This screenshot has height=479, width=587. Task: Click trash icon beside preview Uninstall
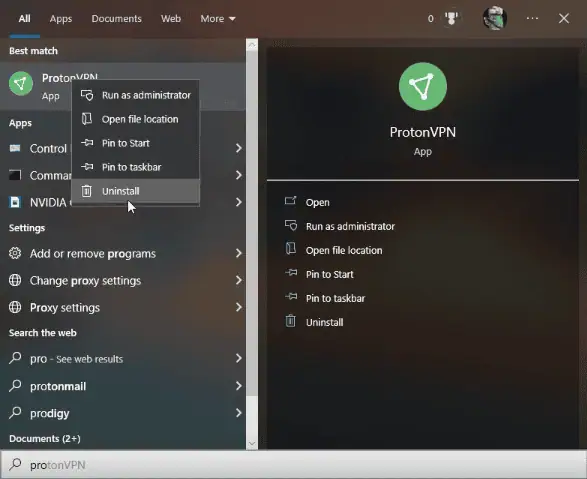click(x=291, y=321)
